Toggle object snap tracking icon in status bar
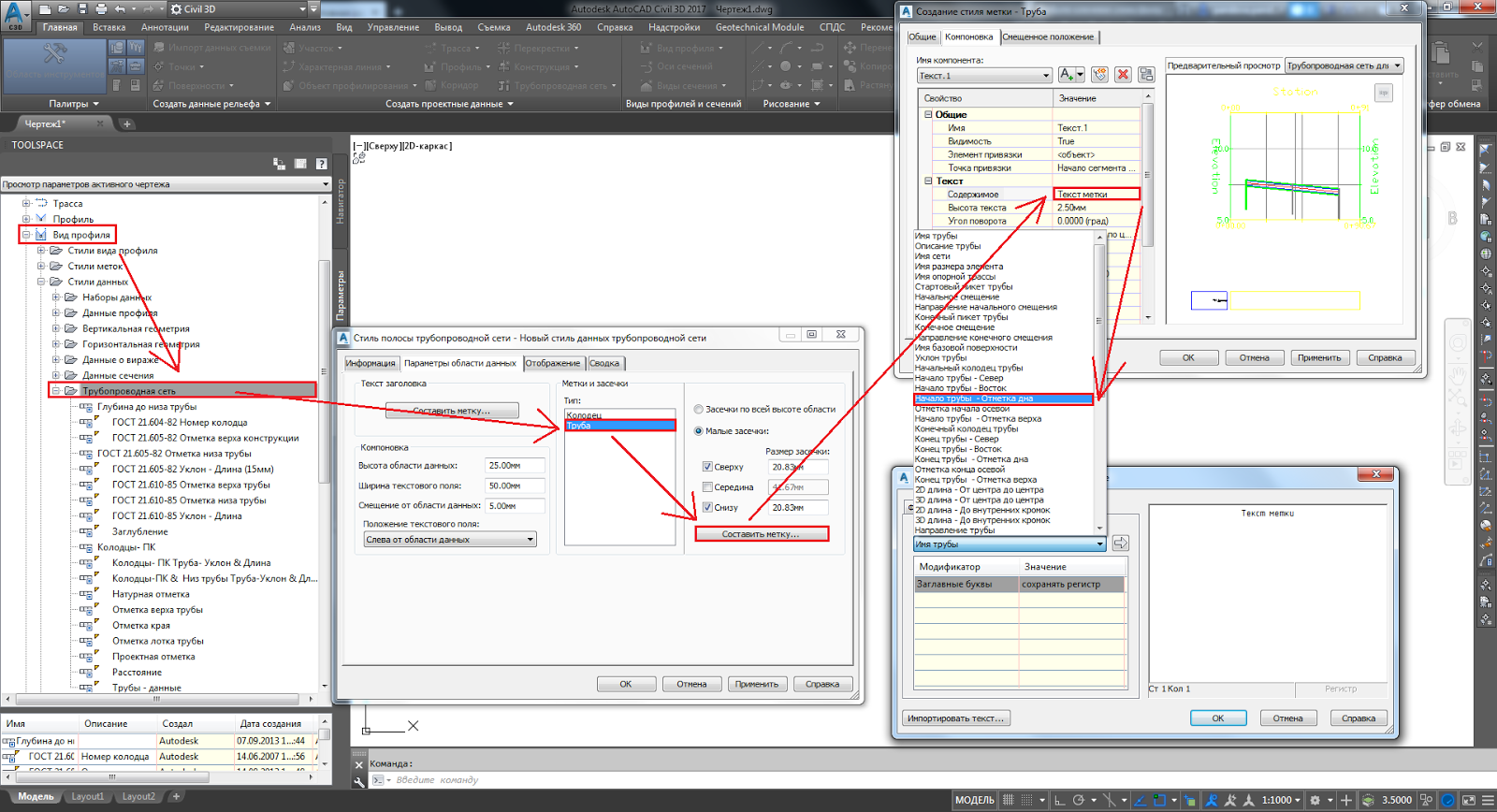 pyautogui.click(x=1141, y=800)
